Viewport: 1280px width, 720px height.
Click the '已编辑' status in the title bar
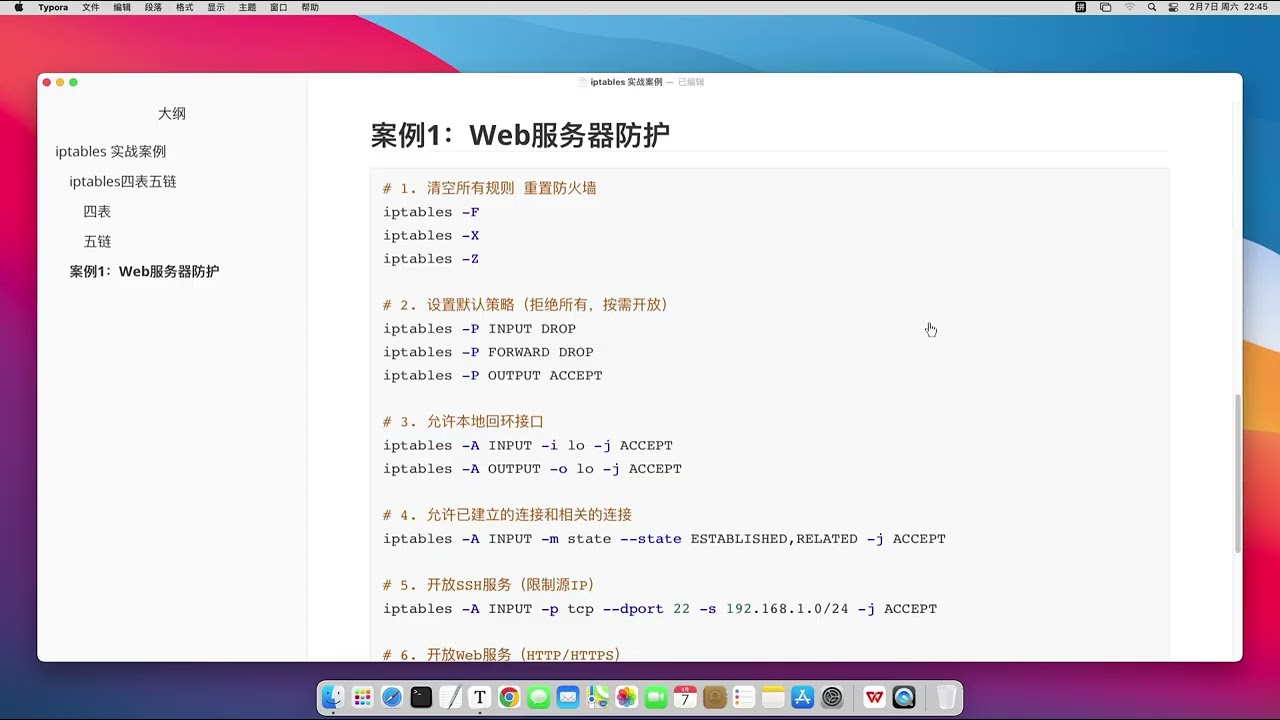point(691,82)
